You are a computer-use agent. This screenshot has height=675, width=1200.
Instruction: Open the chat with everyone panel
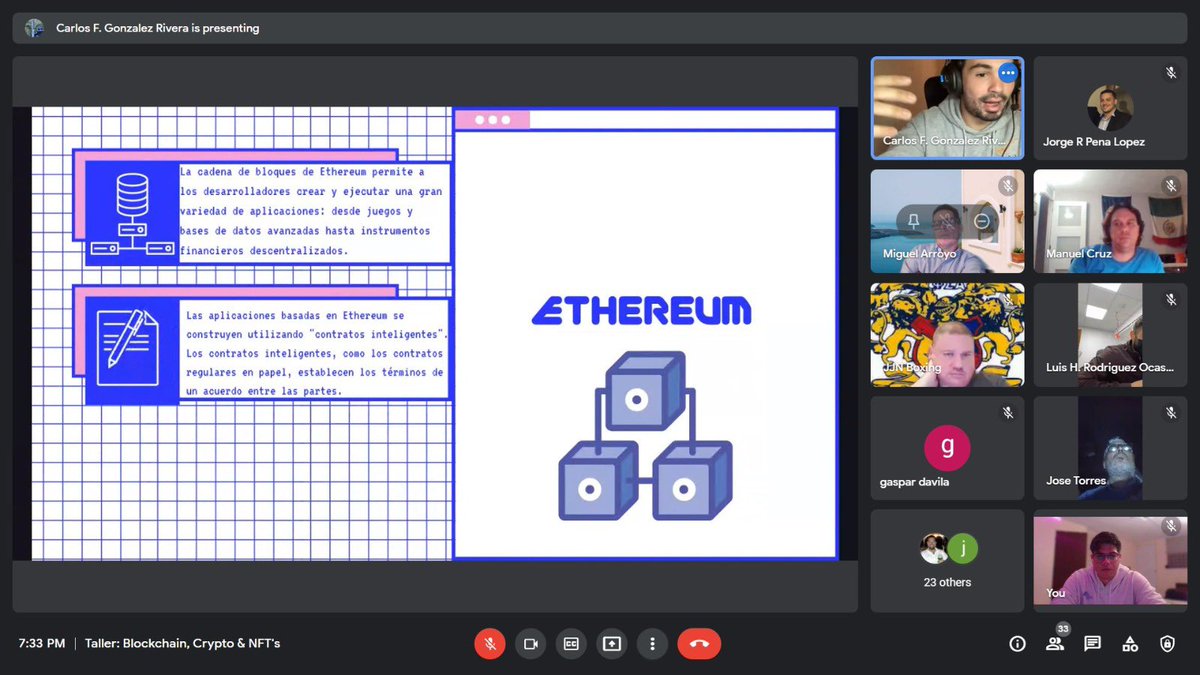[x=1092, y=643]
